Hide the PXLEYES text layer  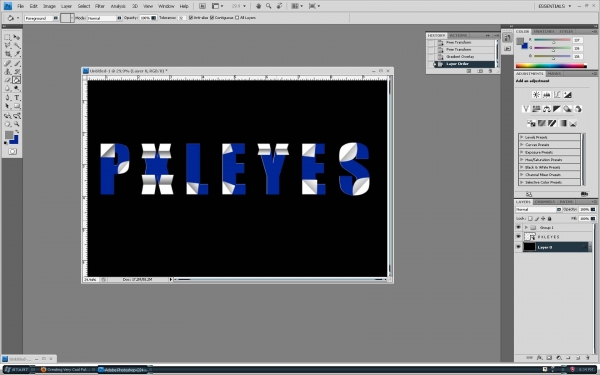pos(518,237)
